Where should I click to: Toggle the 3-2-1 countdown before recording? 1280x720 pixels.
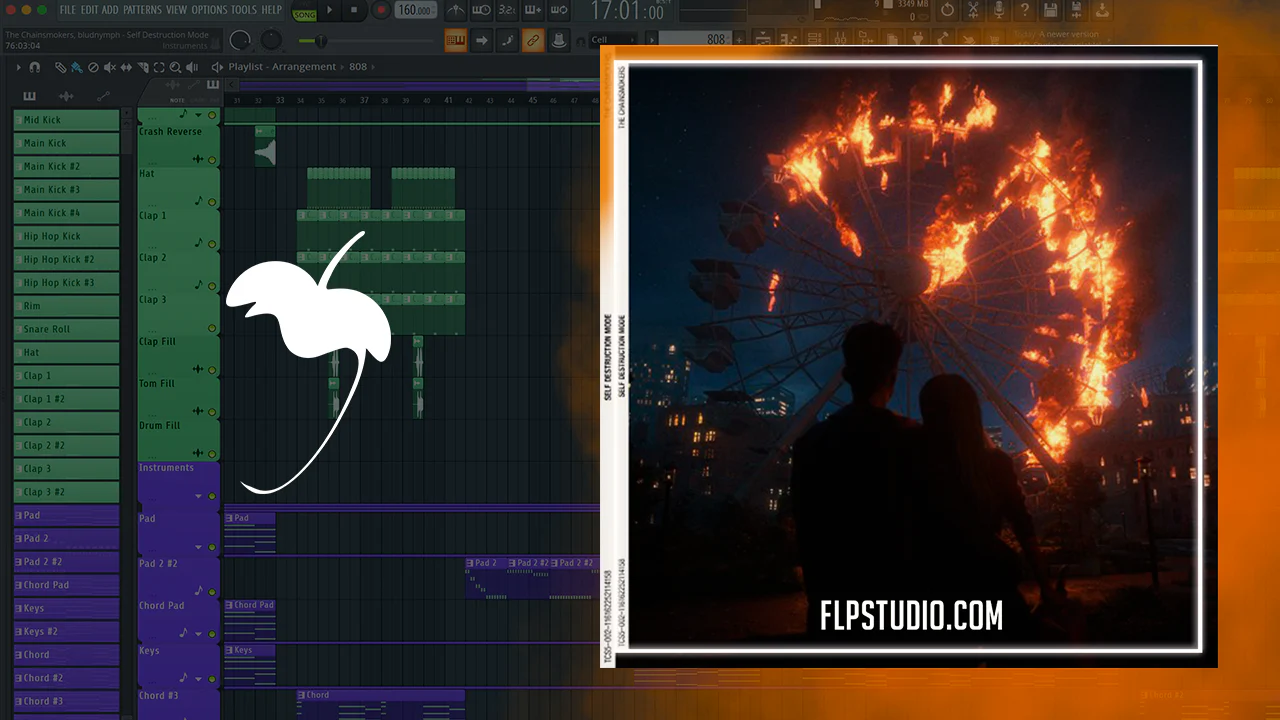[507, 11]
